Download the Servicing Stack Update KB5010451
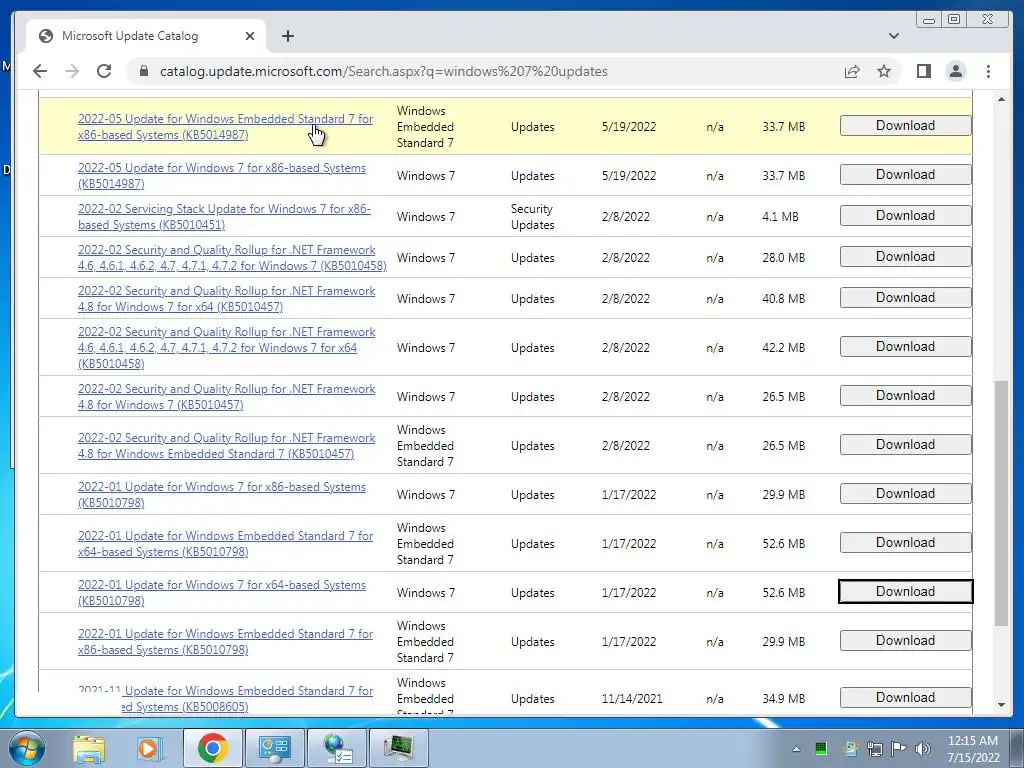 tap(905, 216)
